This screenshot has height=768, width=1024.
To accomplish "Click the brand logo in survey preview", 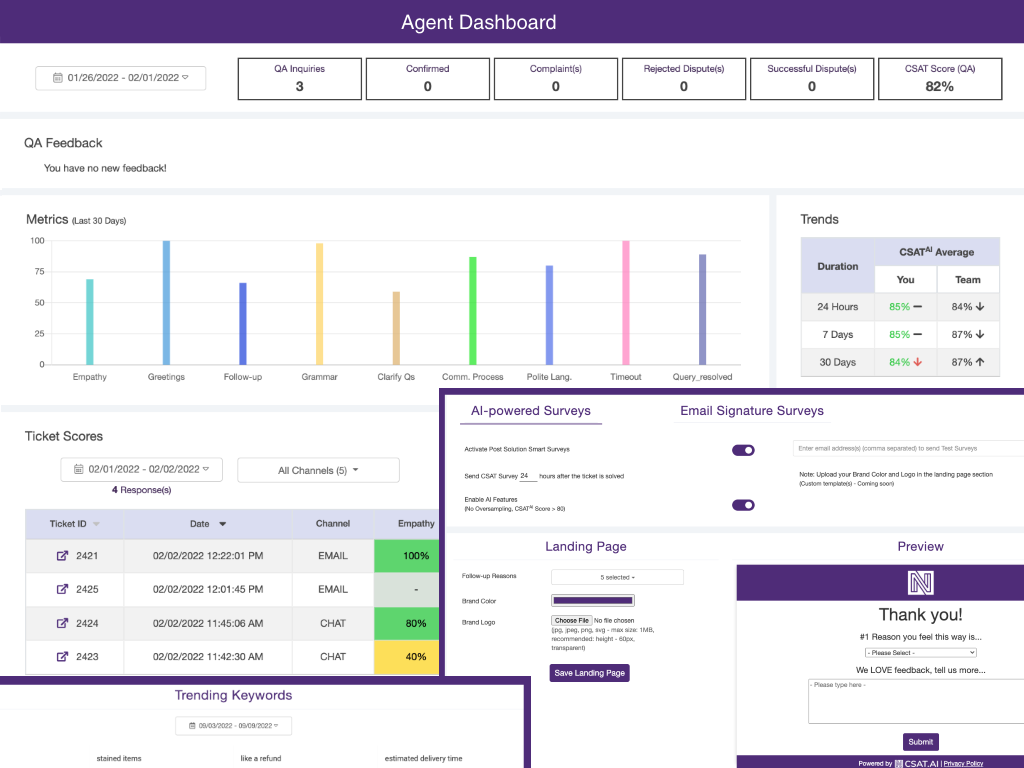I will coord(920,583).
